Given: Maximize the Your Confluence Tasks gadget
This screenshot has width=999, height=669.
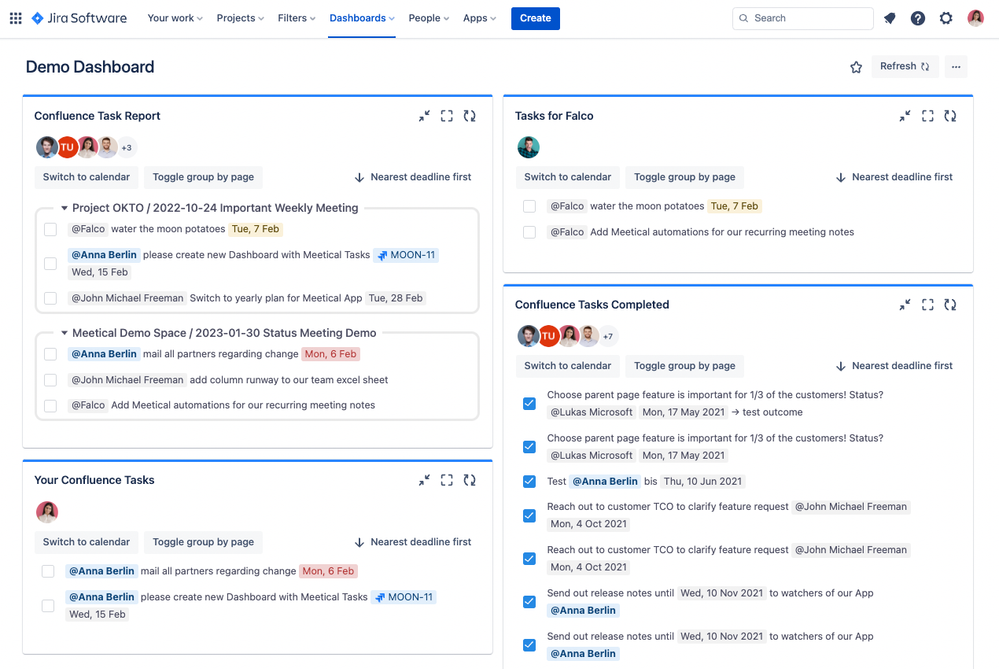Looking at the screenshot, I should coord(447,480).
